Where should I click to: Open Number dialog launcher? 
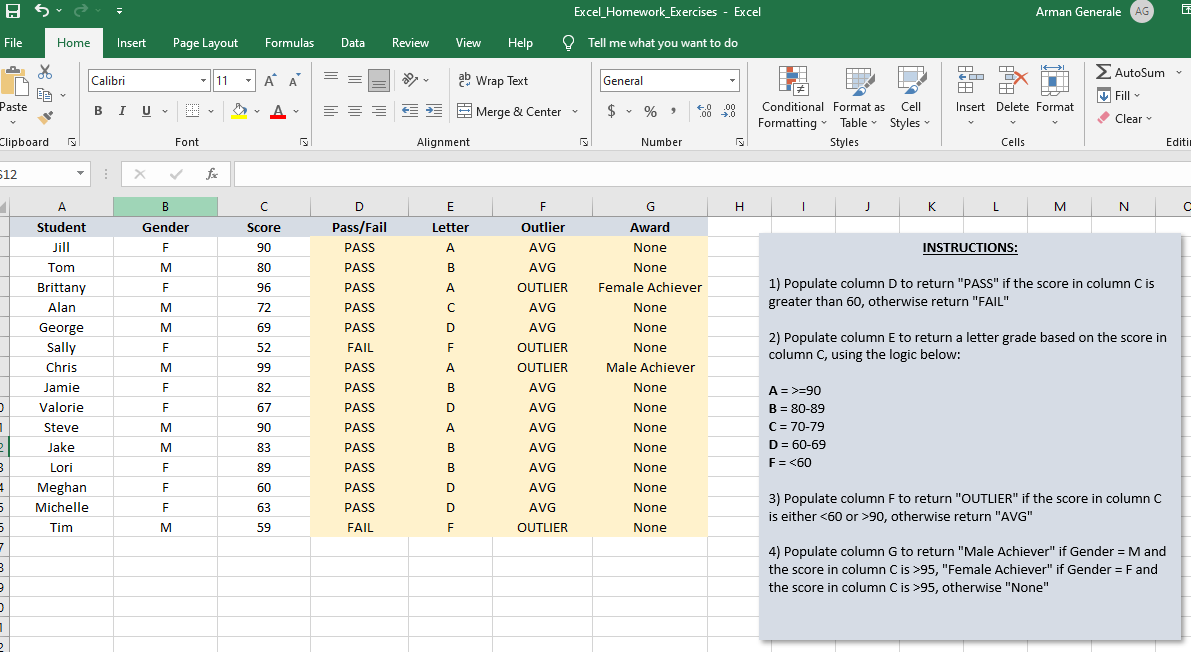[740, 142]
